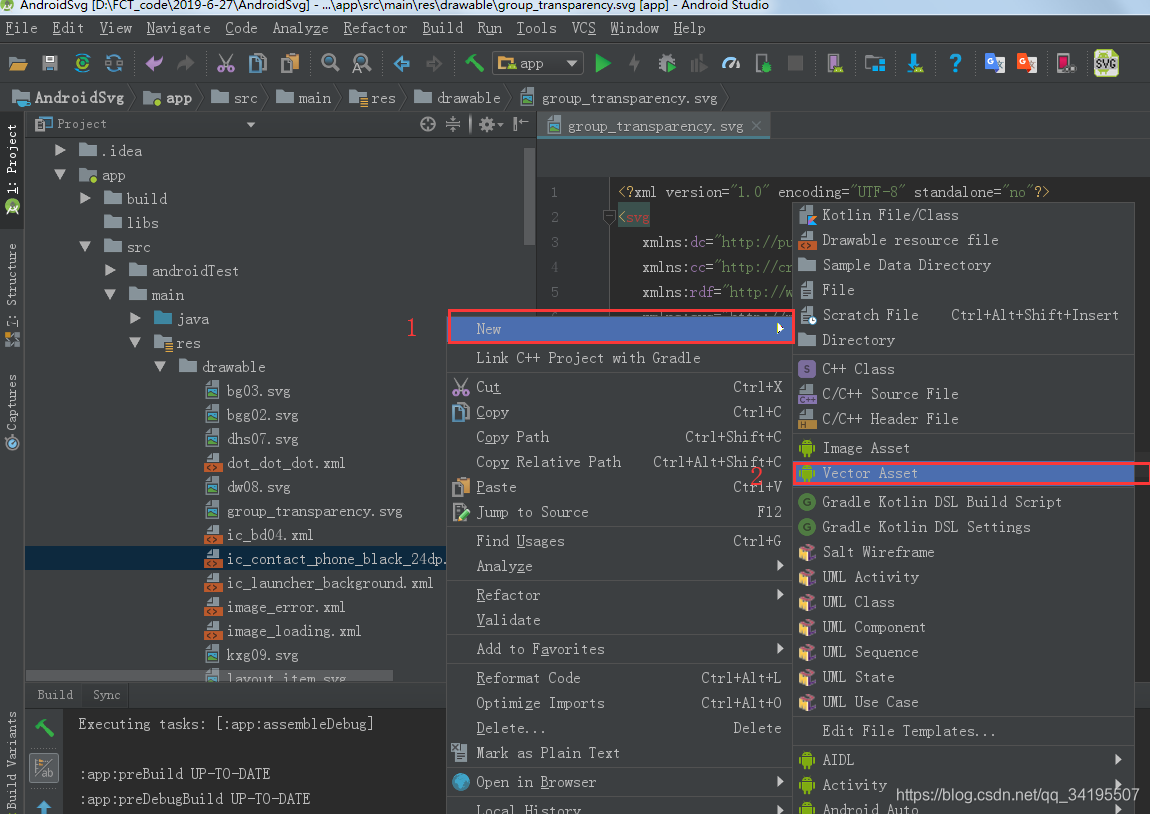
Task: Expand the .idea folder
Action: (60, 150)
